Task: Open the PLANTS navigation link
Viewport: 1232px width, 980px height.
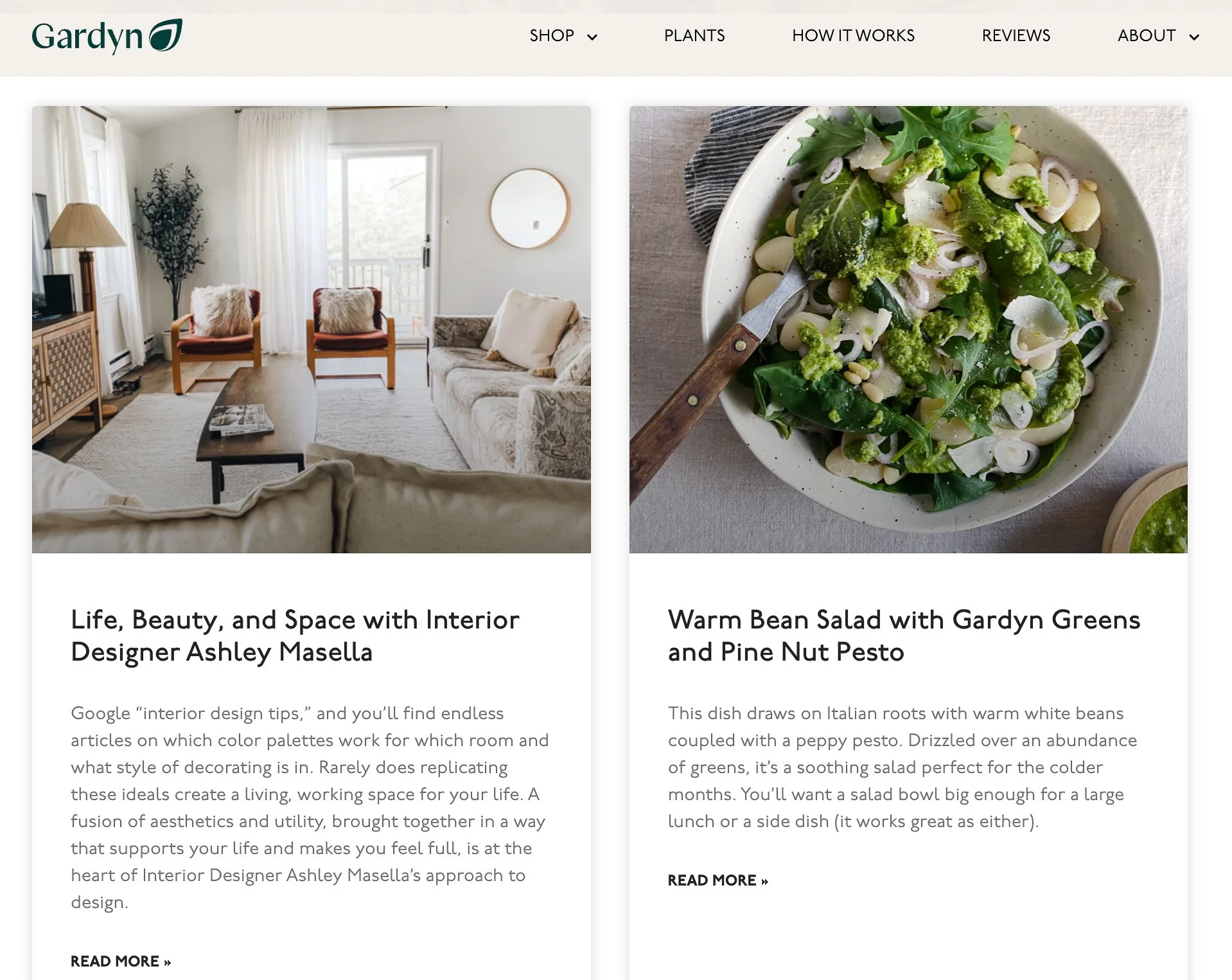Action: tap(694, 35)
